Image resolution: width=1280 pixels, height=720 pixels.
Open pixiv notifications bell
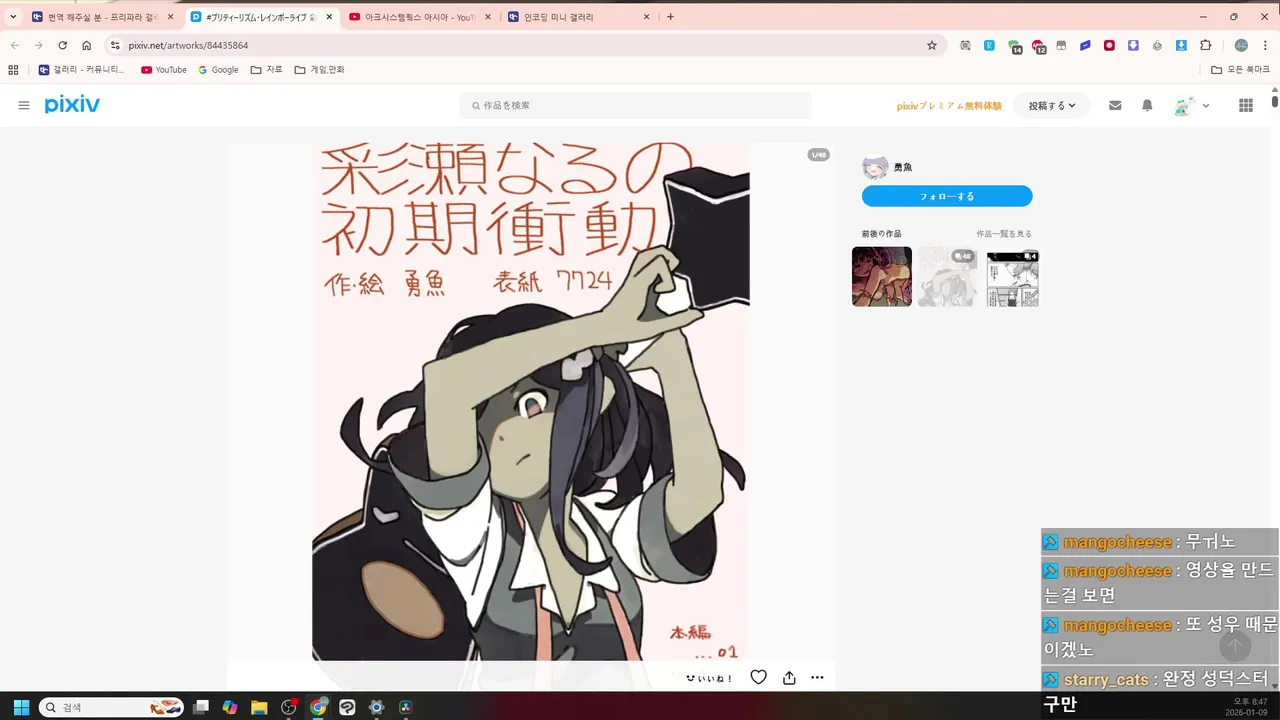click(x=1147, y=105)
